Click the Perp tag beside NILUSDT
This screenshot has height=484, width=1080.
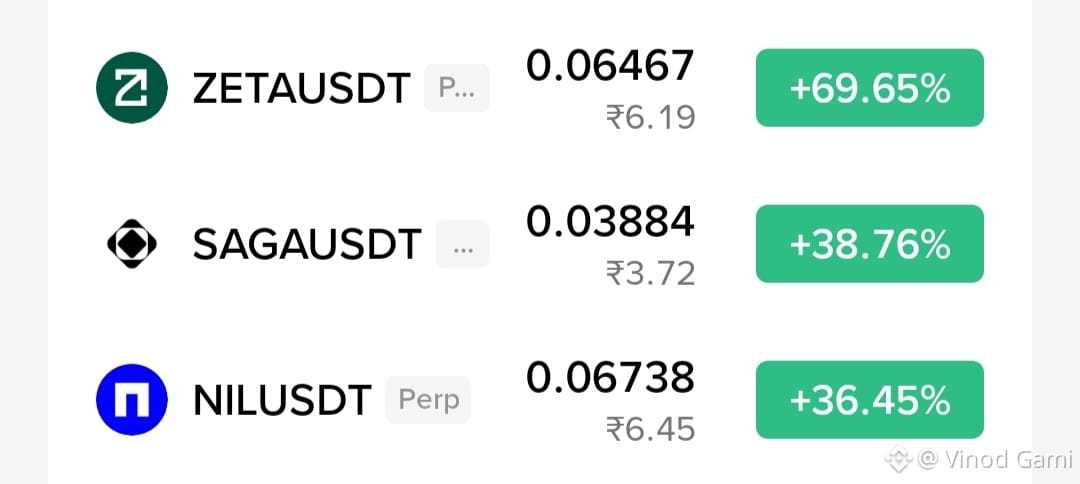(428, 400)
